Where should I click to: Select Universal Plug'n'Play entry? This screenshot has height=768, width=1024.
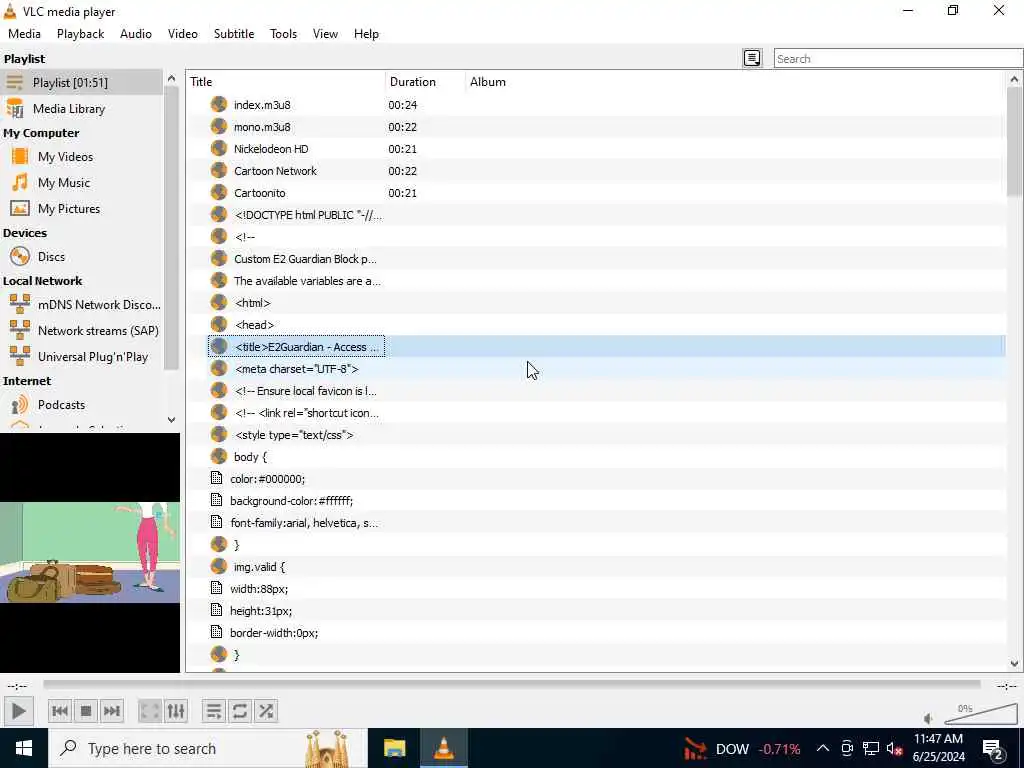(x=81, y=357)
